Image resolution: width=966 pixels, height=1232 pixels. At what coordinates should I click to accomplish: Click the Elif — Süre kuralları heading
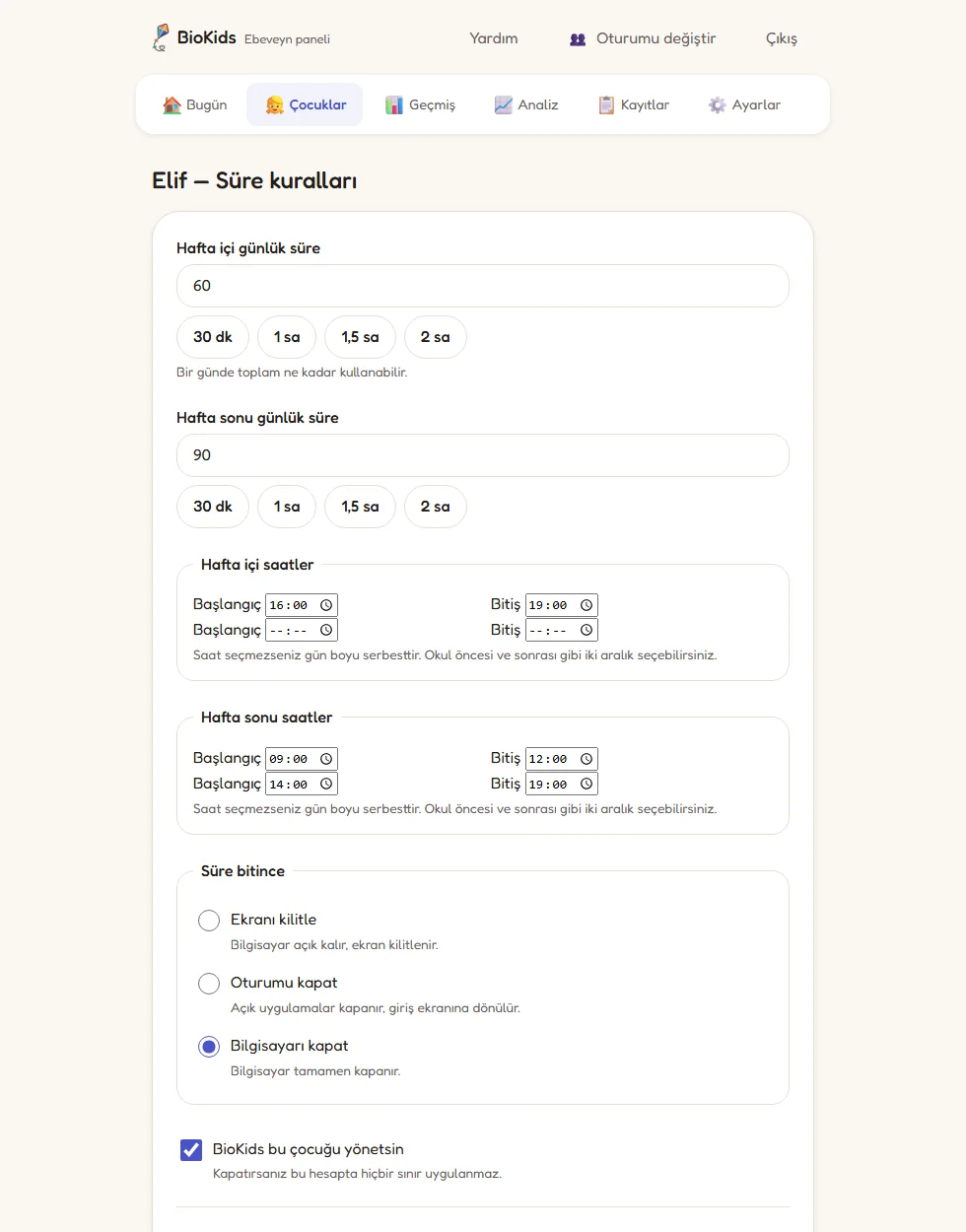[254, 180]
